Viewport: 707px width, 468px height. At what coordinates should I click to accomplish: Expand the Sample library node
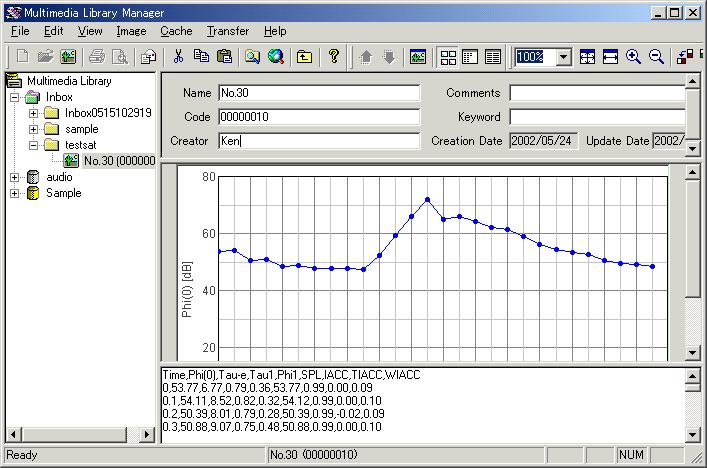14,193
